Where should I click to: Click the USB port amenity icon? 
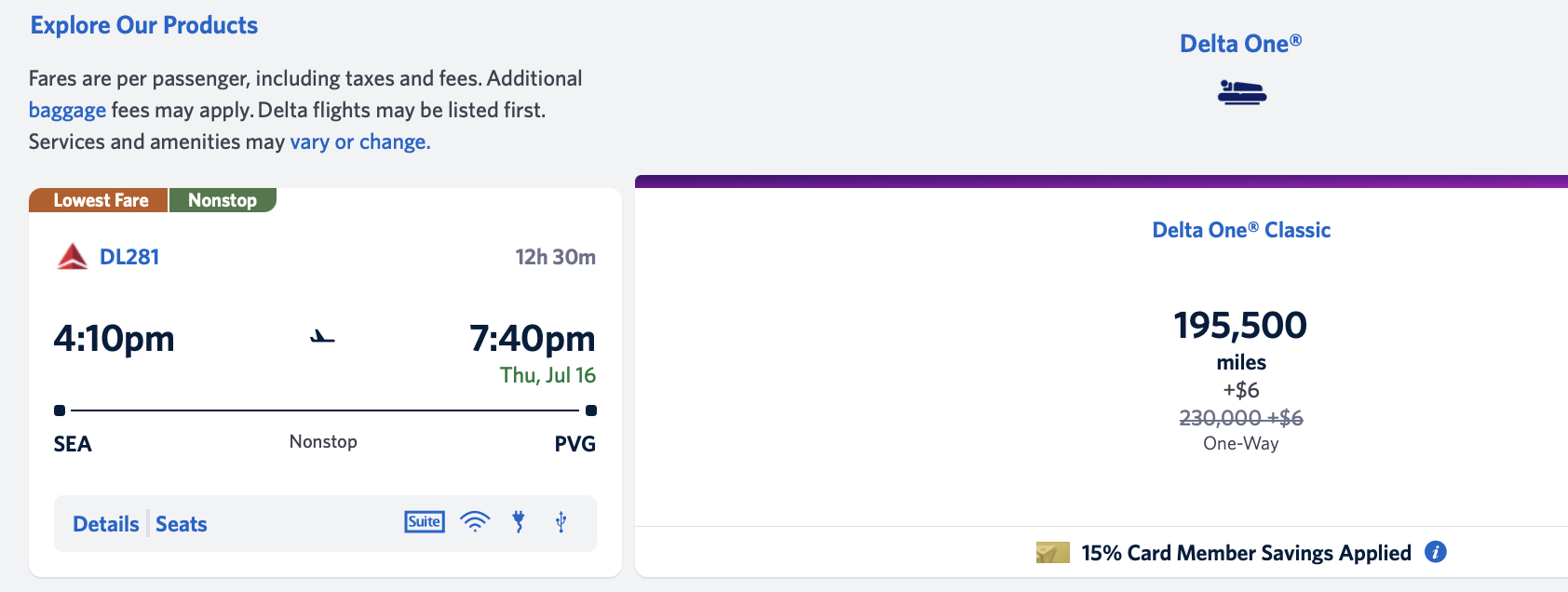point(560,522)
